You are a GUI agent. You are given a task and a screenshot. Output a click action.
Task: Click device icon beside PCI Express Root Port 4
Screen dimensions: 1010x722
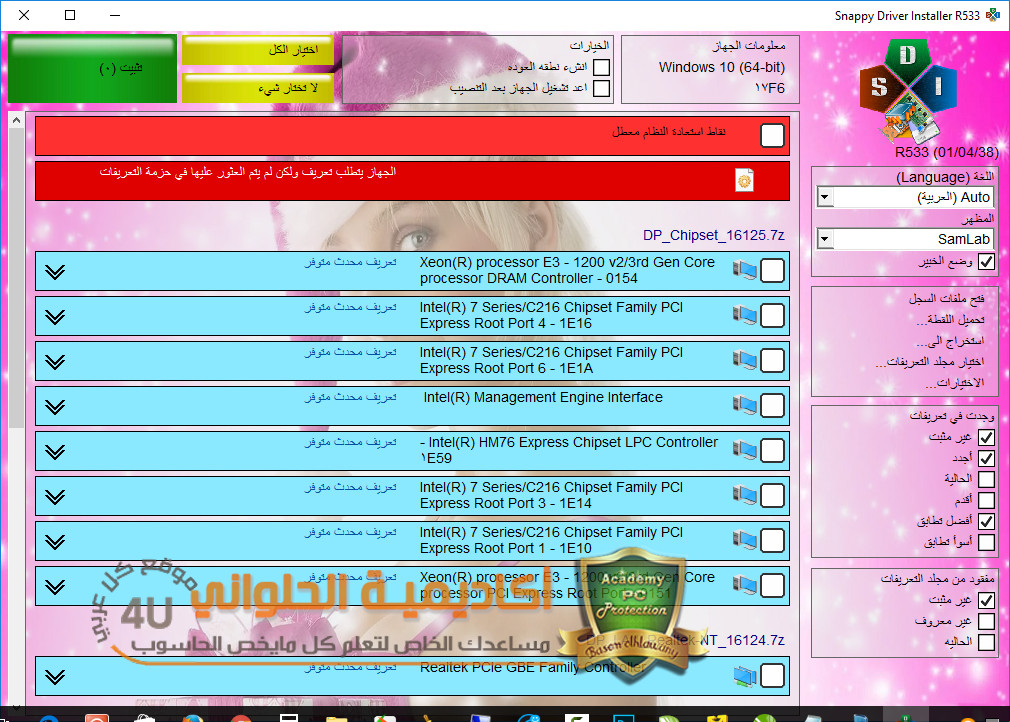[x=744, y=315]
